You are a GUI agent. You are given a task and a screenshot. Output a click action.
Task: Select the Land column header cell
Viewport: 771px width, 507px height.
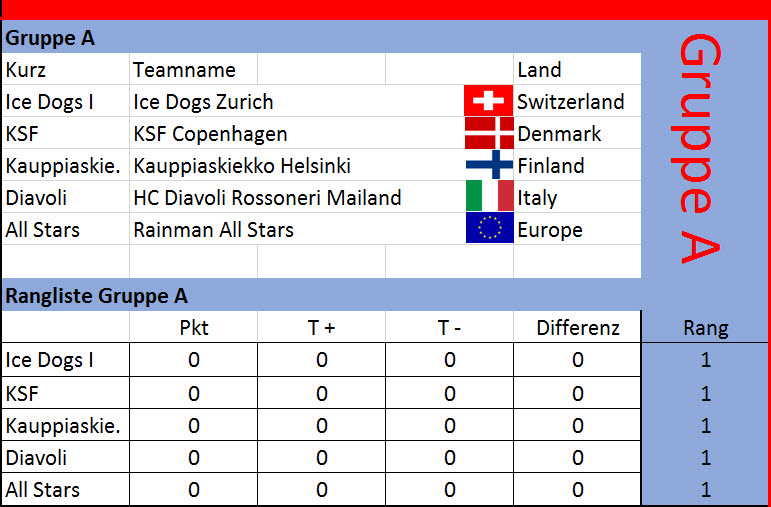(x=577, y=69)
